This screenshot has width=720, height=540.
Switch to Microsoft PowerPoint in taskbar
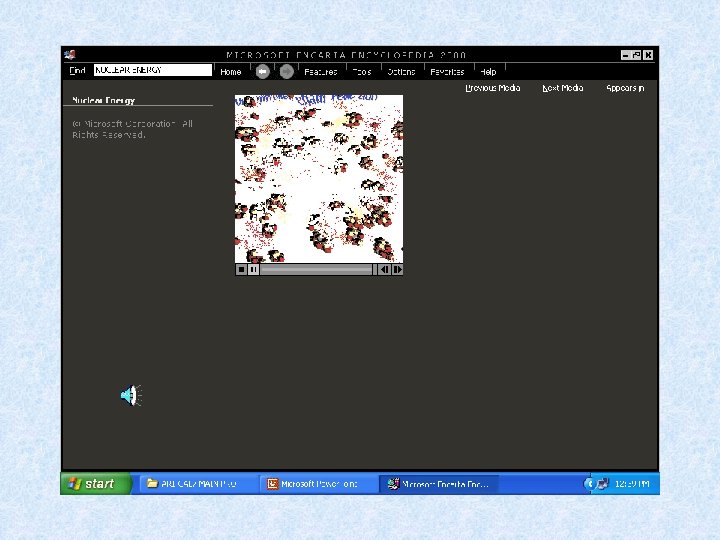(x=318, y=484)
